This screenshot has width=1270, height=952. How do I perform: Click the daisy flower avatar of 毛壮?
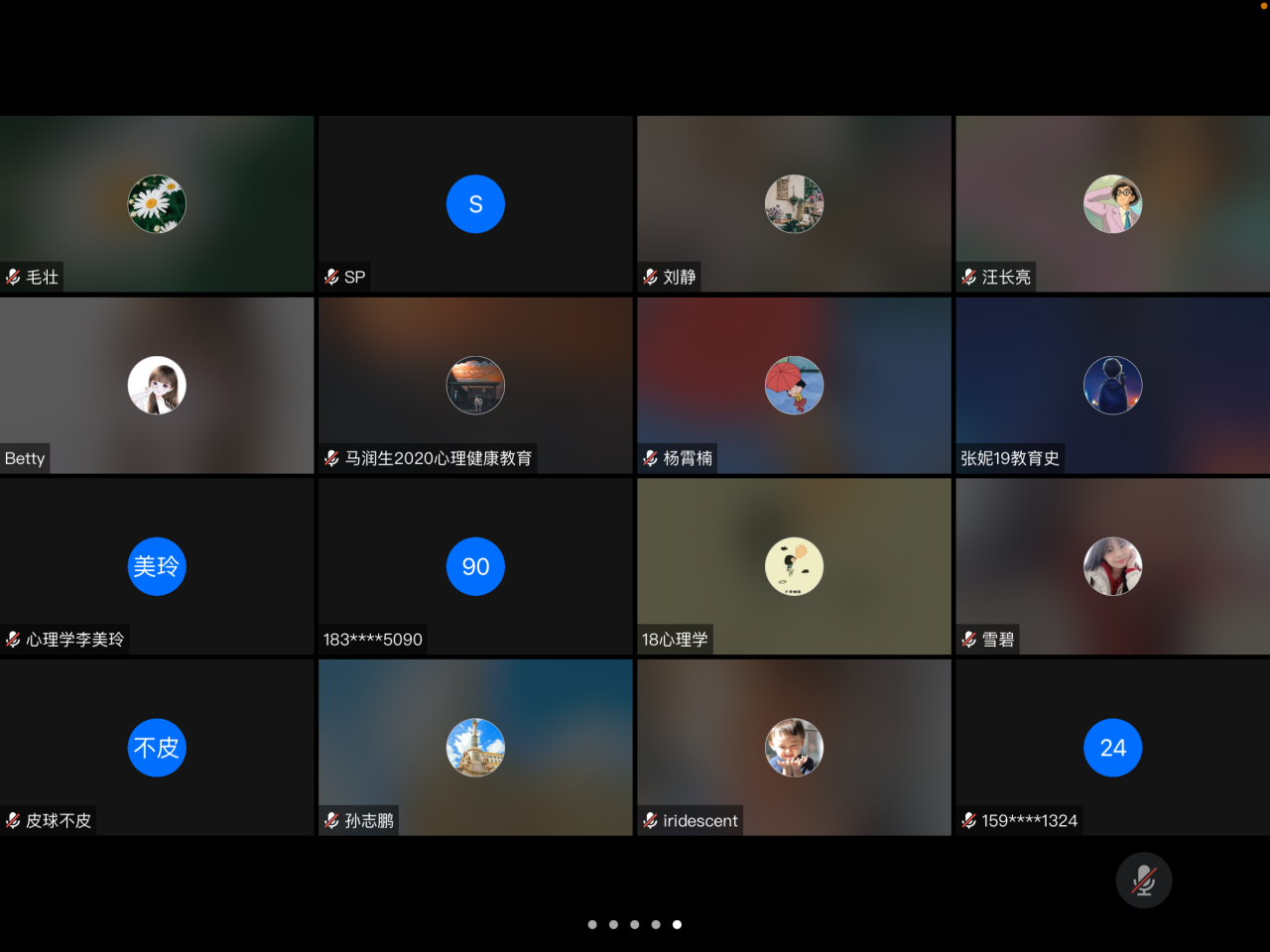[157, 204]
